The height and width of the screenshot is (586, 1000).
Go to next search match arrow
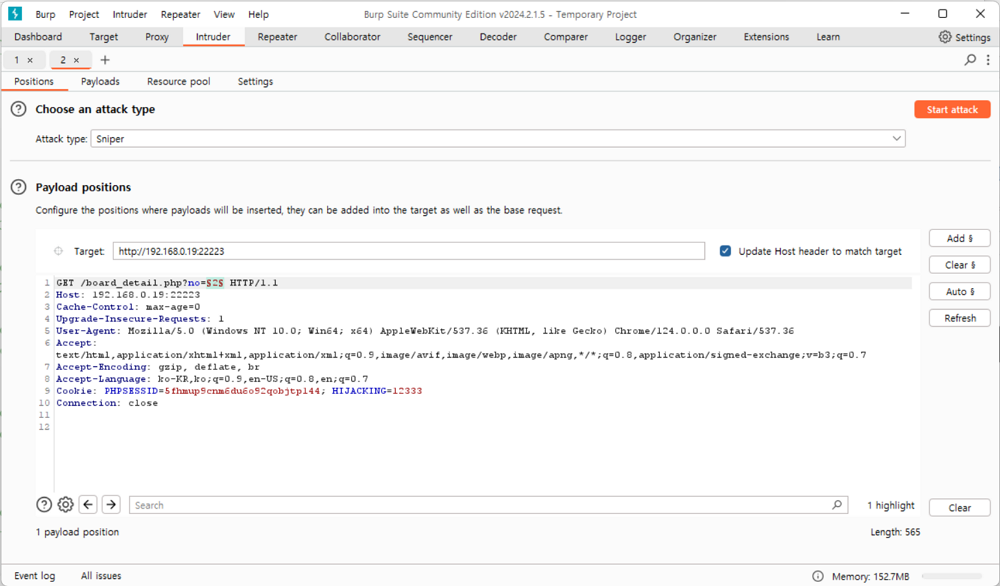tap(111, 505)
